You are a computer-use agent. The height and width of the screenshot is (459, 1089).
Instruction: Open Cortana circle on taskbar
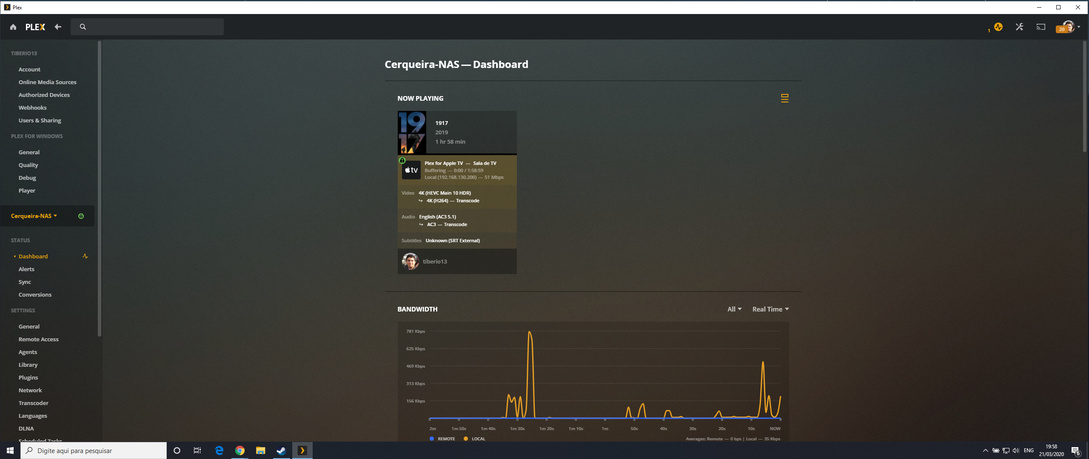click(x=177, y=450)
